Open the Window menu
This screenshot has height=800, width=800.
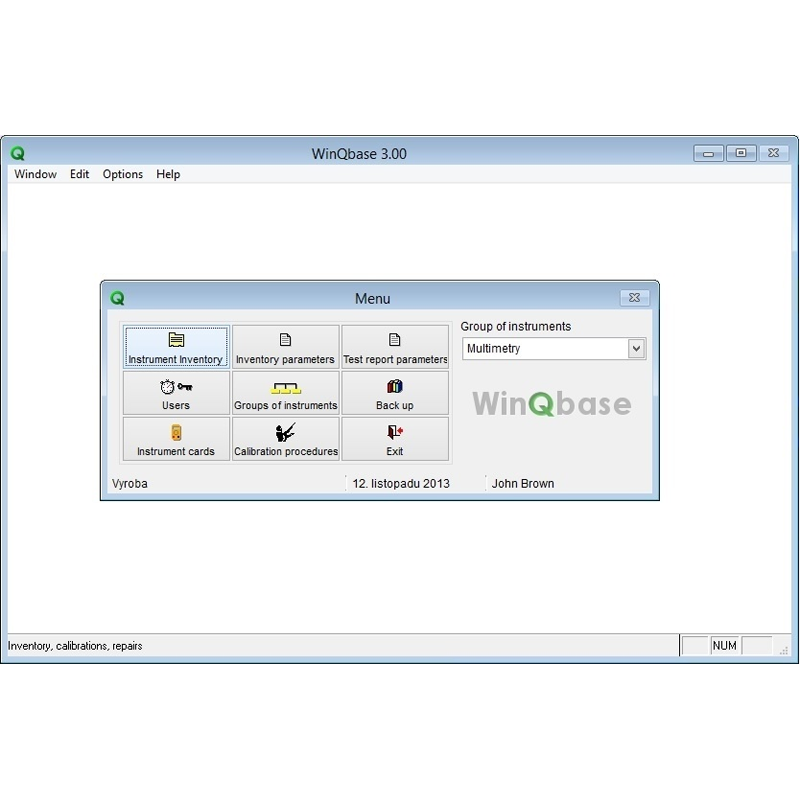tap(35, 174)
